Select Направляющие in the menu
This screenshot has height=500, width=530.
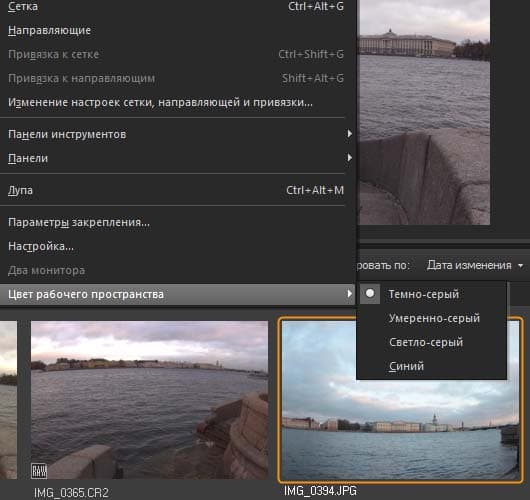coord(176,30)
